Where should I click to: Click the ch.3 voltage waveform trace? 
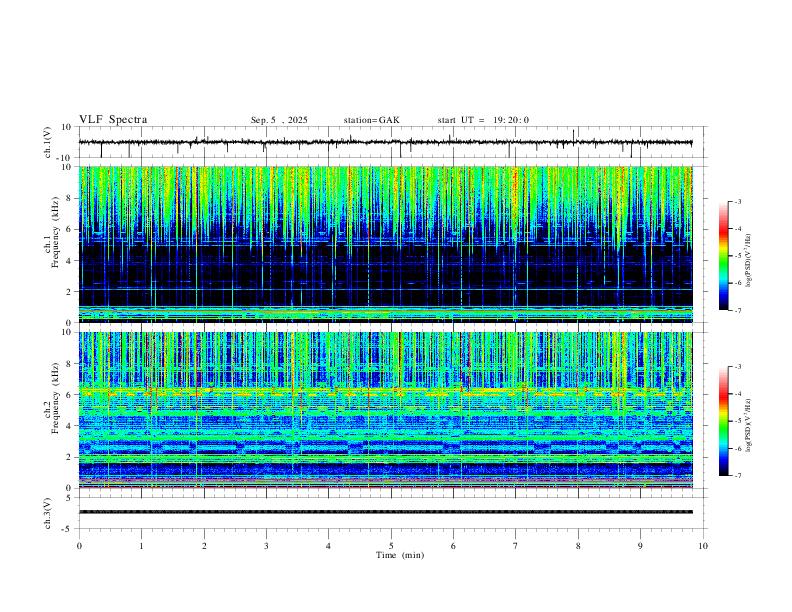coord(385,512)
